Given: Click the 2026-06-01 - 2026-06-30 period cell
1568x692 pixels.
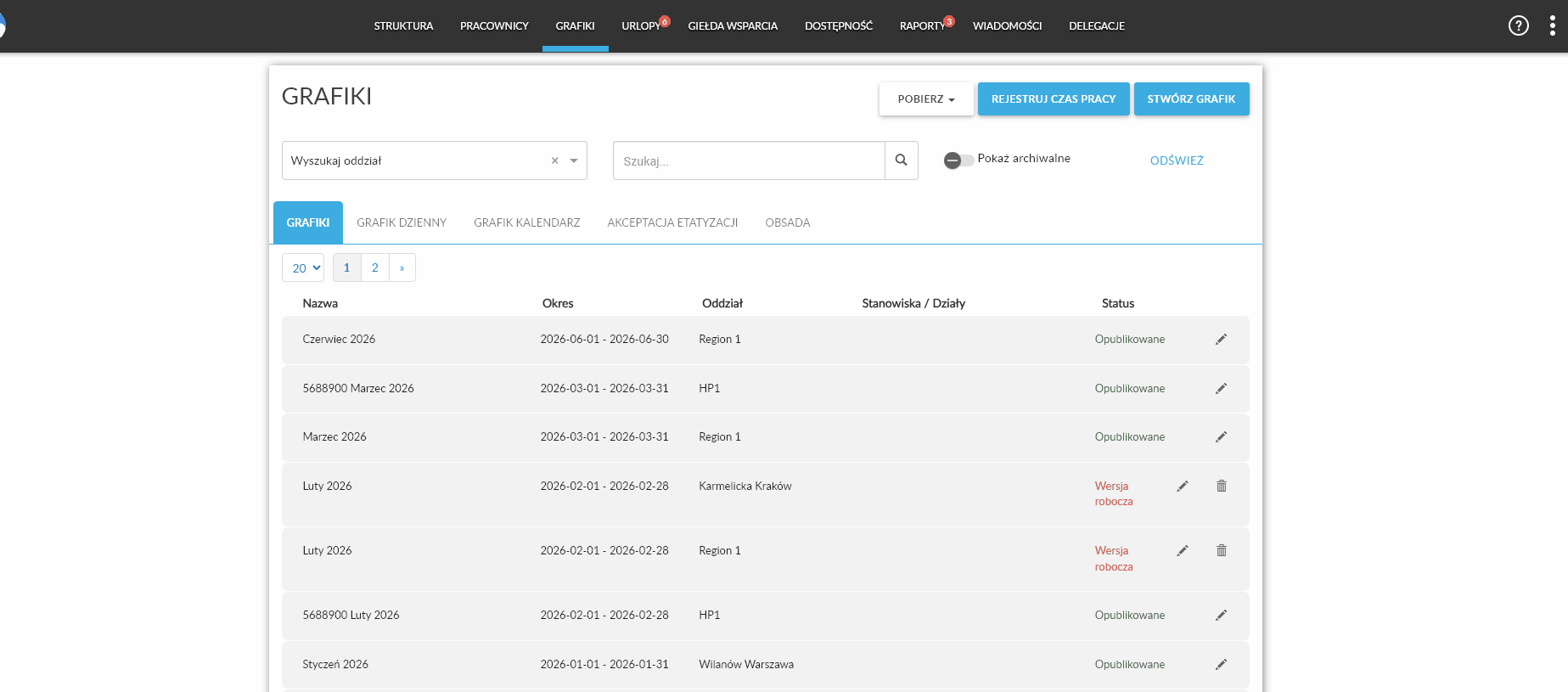Looking at the screenshot, I should (x=604, y=340).
